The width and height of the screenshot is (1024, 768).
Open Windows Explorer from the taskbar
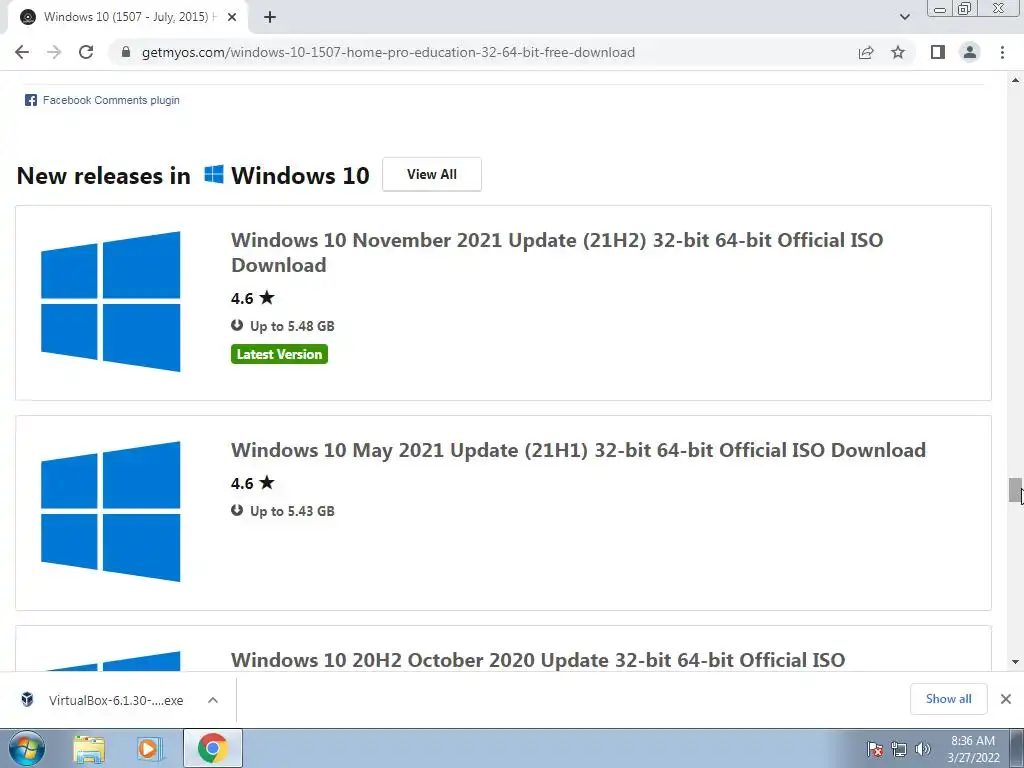pos(89,749)
